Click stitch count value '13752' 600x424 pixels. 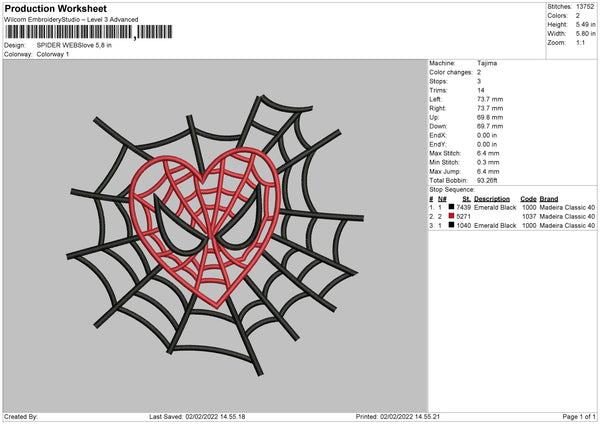[585, 7]
